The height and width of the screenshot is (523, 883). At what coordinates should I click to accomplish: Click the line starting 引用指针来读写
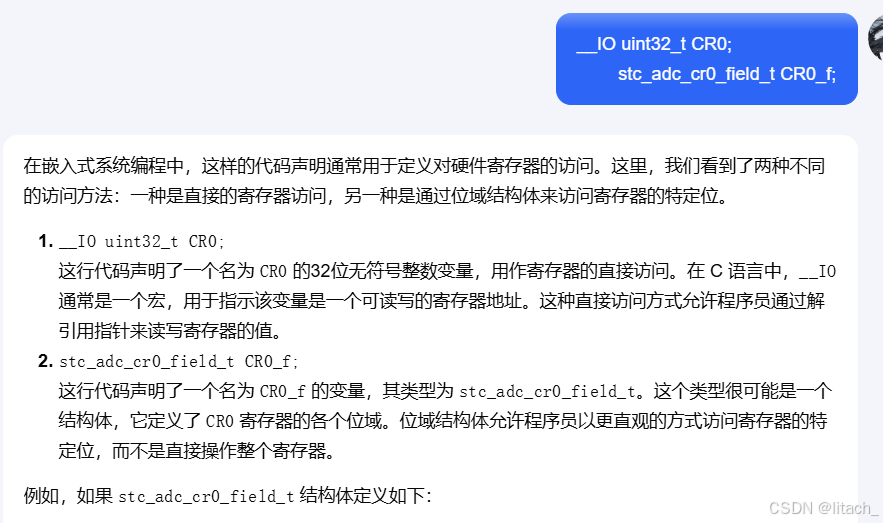[171, 330]
